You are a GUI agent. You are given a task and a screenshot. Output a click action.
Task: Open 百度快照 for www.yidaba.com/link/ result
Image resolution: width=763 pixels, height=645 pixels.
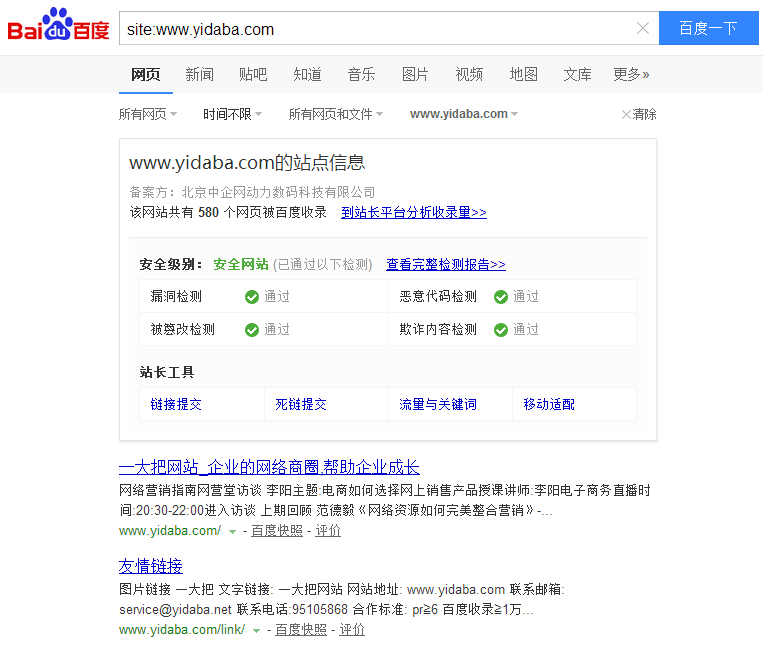[x=301, y=629]
